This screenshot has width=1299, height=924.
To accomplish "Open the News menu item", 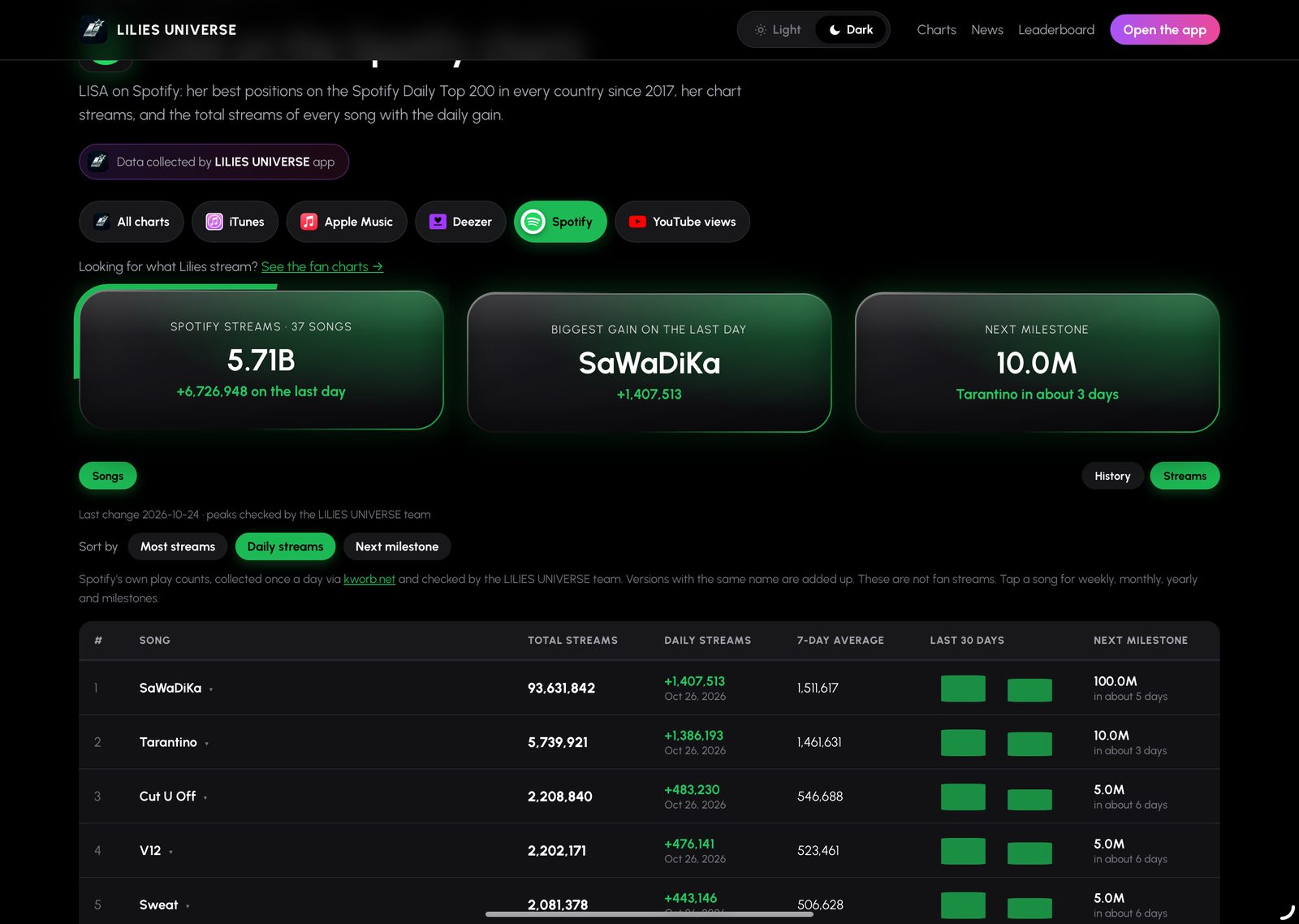I will (x=987, y=30).
